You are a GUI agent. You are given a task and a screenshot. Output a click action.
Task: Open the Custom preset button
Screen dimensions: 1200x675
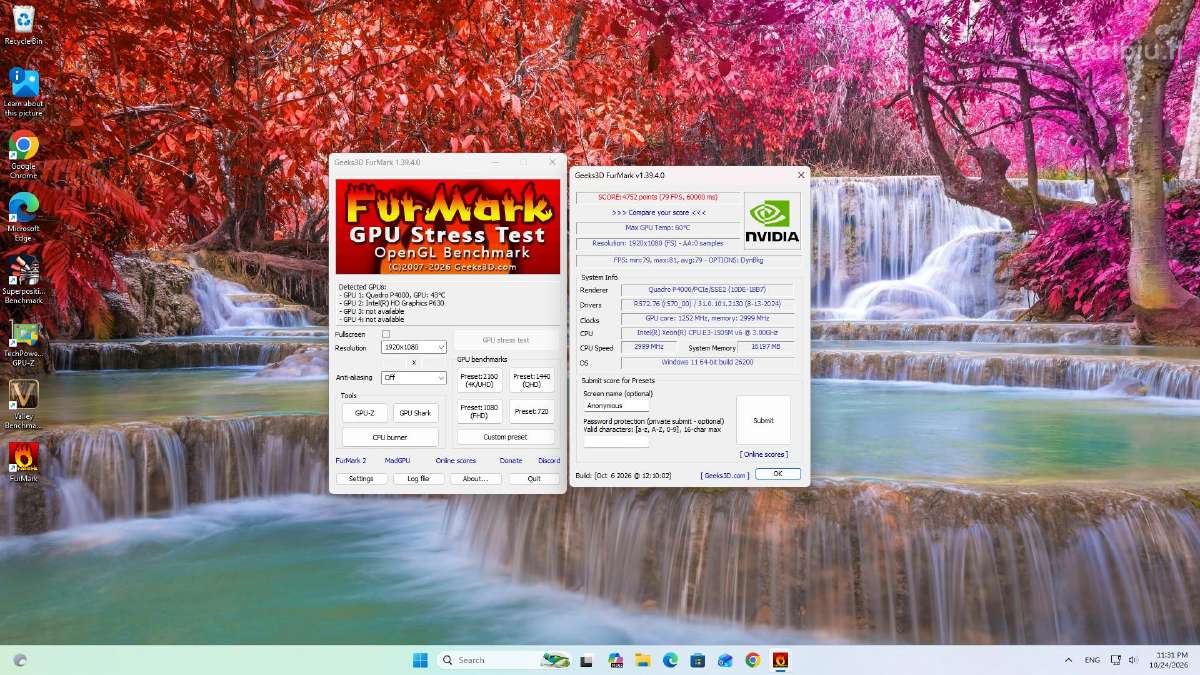tap(506, 437)
